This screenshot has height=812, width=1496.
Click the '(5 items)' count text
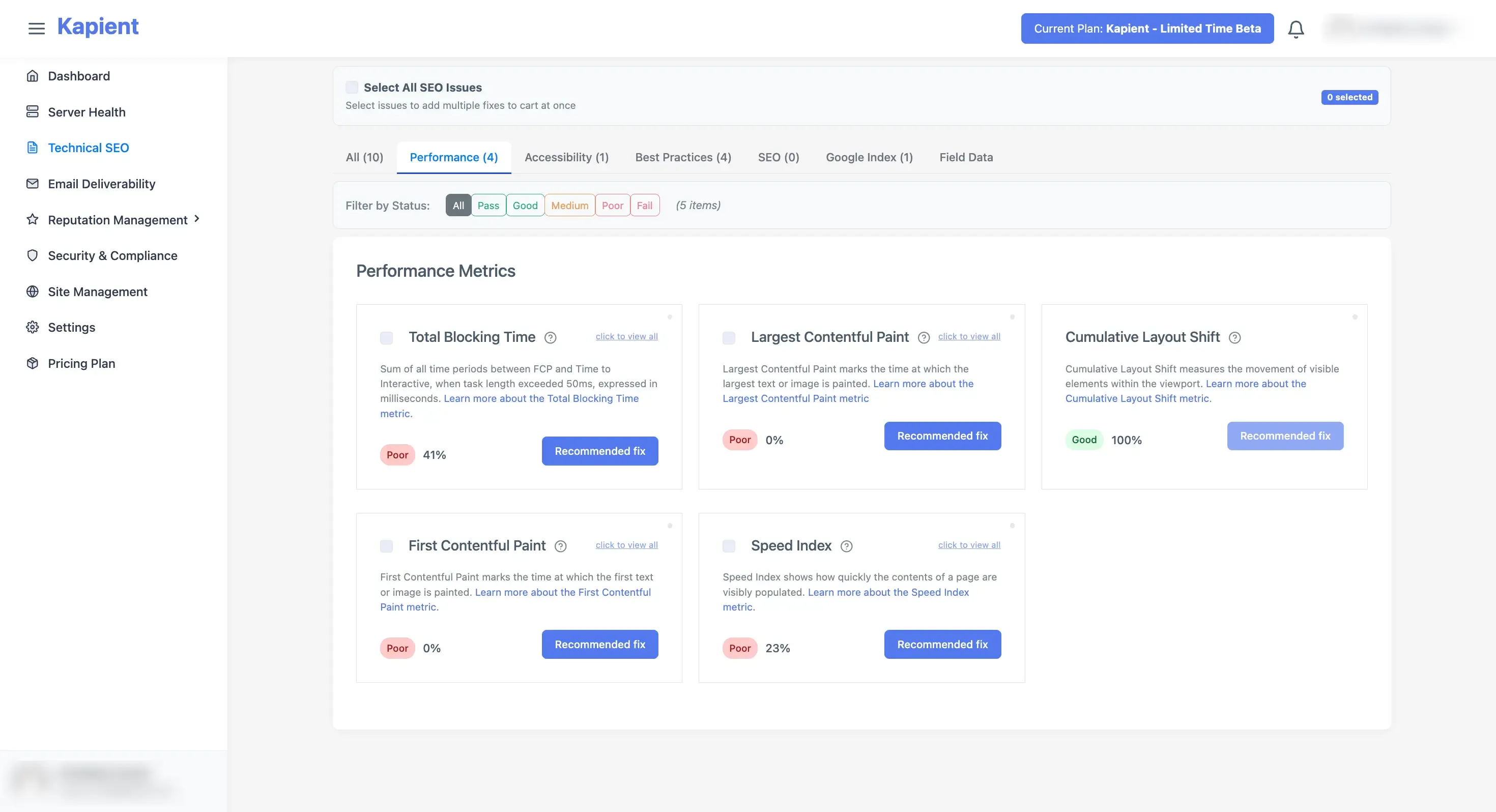(698, 205)
